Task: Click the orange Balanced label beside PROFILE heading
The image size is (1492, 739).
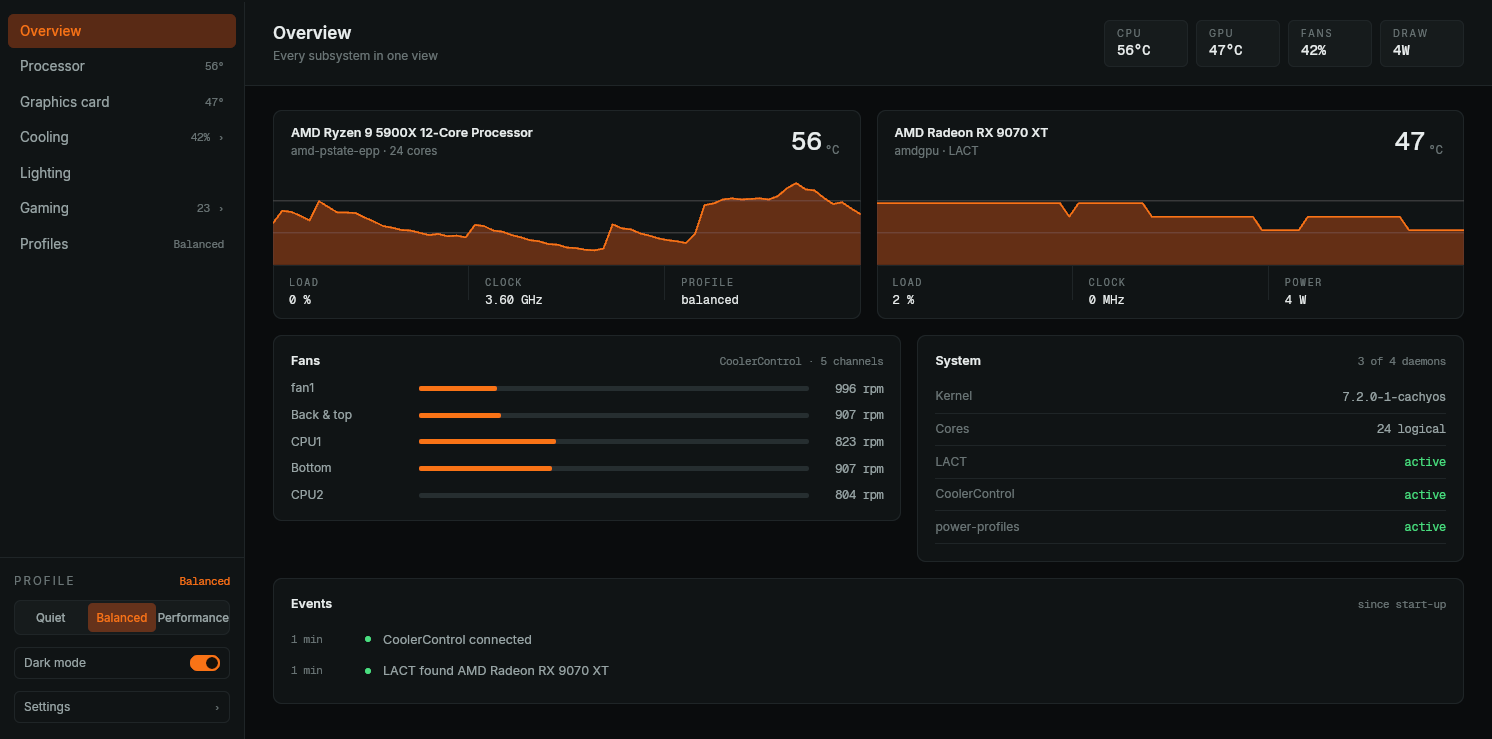Action: (x=205, y=581)
